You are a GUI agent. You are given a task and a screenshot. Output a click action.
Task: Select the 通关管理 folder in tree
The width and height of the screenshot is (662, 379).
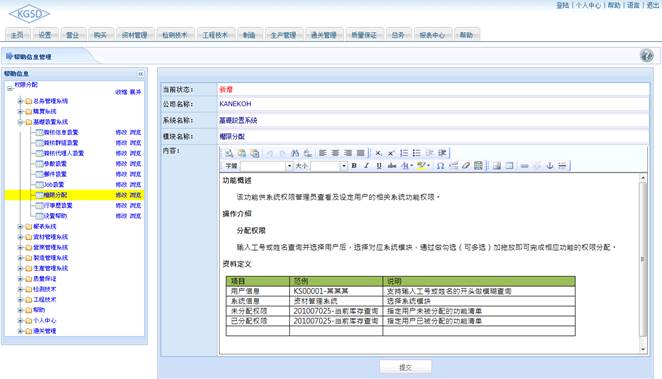[x=45, y=331]
